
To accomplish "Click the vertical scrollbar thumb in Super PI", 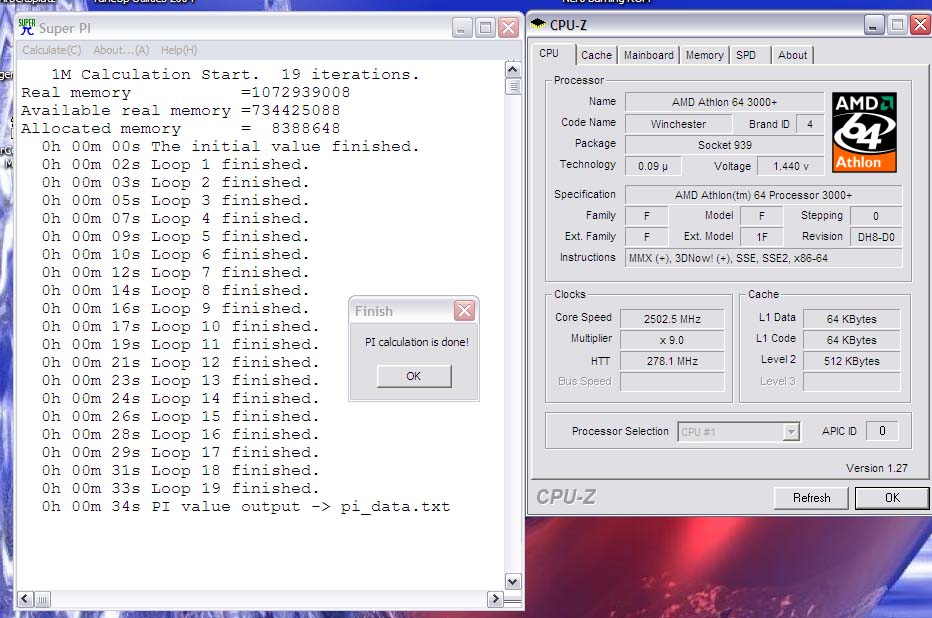I will click(x=513, y=87).
